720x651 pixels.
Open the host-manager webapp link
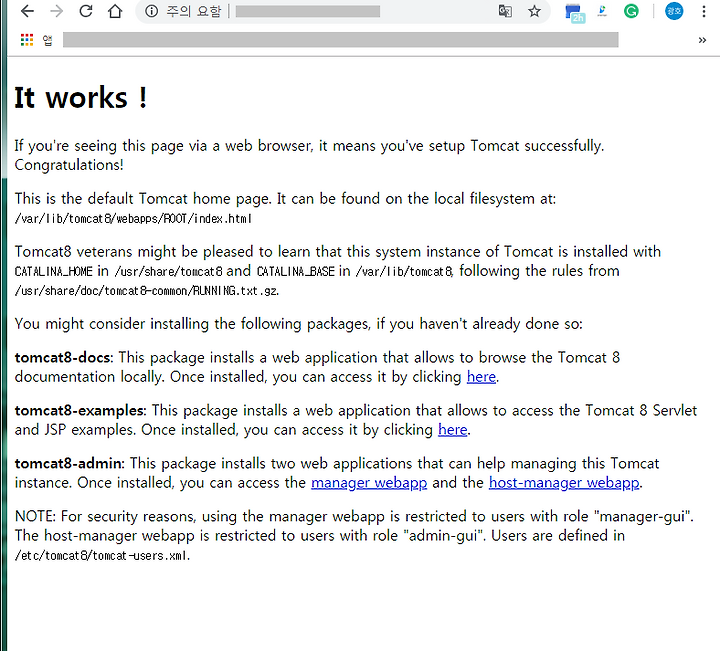point(564,483)
